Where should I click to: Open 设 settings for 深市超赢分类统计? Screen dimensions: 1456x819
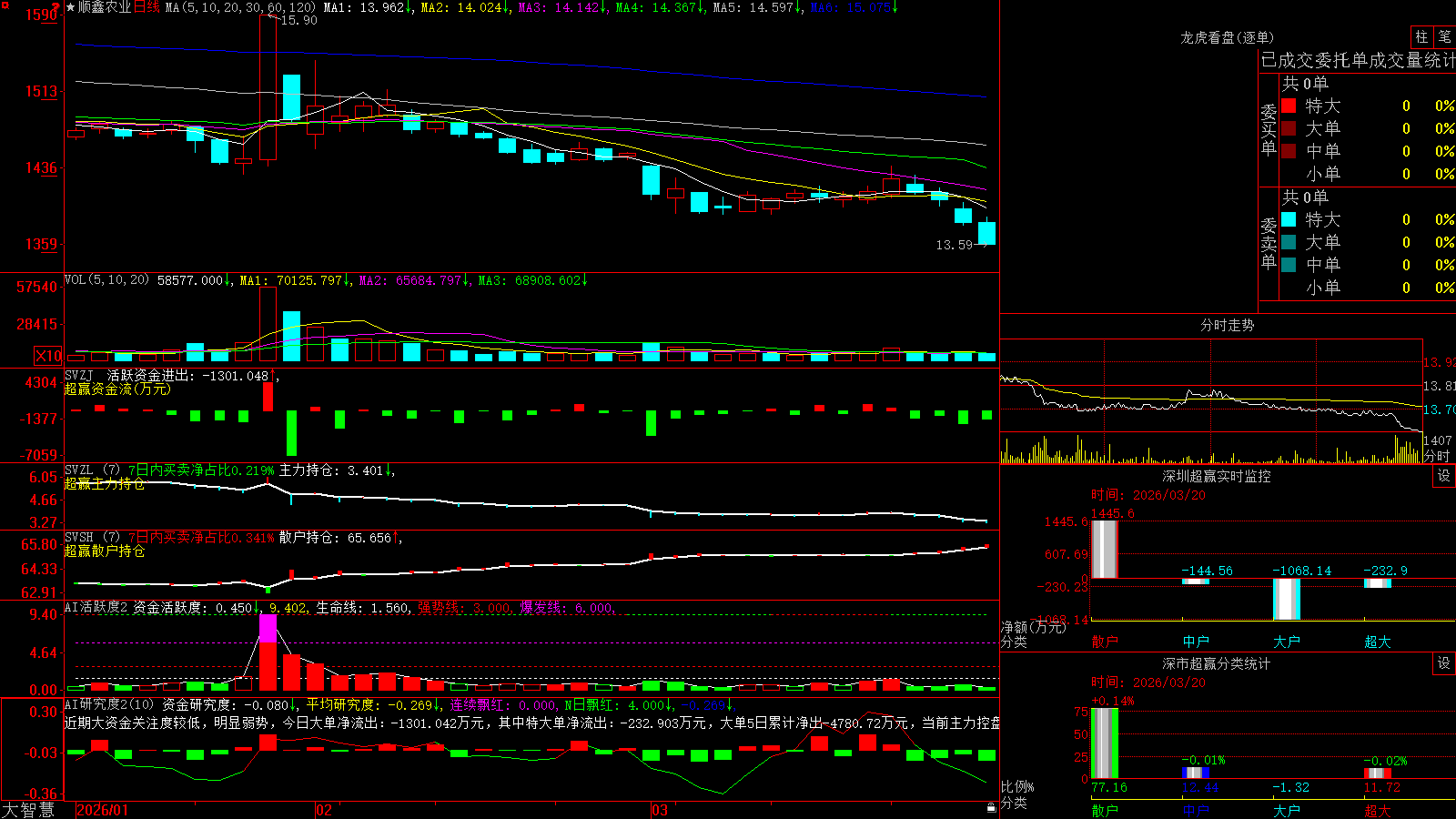click(1444, 663)
